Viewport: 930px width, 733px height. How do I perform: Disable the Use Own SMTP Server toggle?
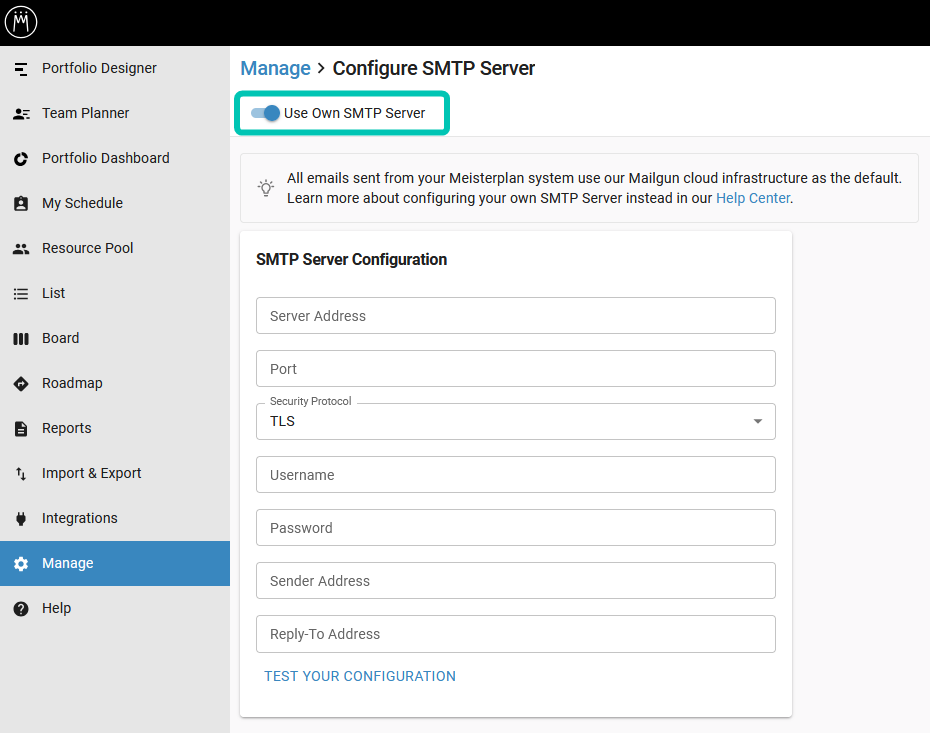click(265, 113)
